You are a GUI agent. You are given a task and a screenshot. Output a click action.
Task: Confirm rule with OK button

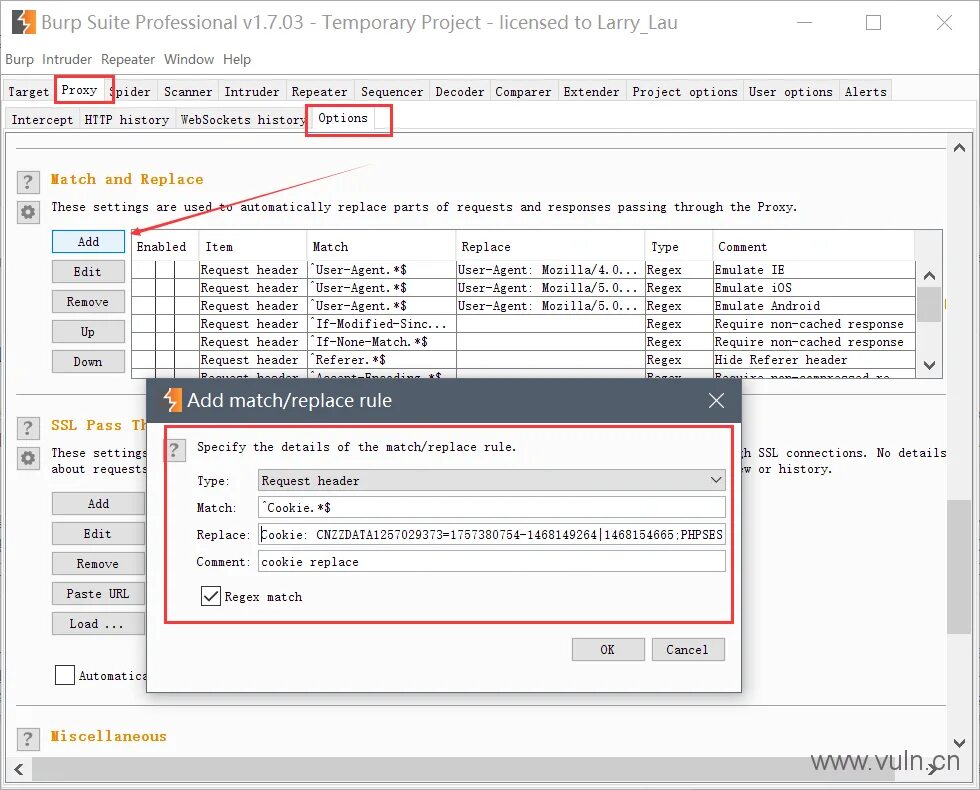[x=608, y=649]
